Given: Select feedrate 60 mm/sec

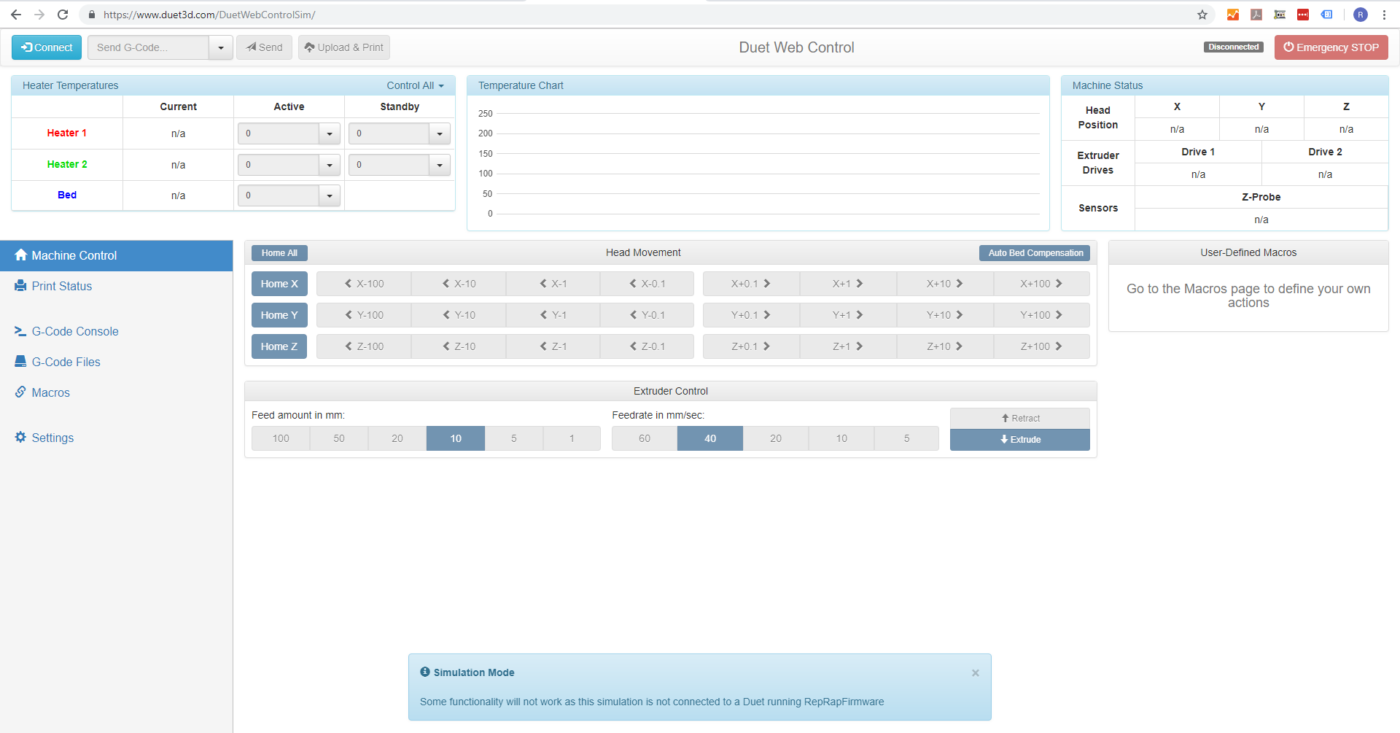Looking at the screenshot, I should (645, 439).
